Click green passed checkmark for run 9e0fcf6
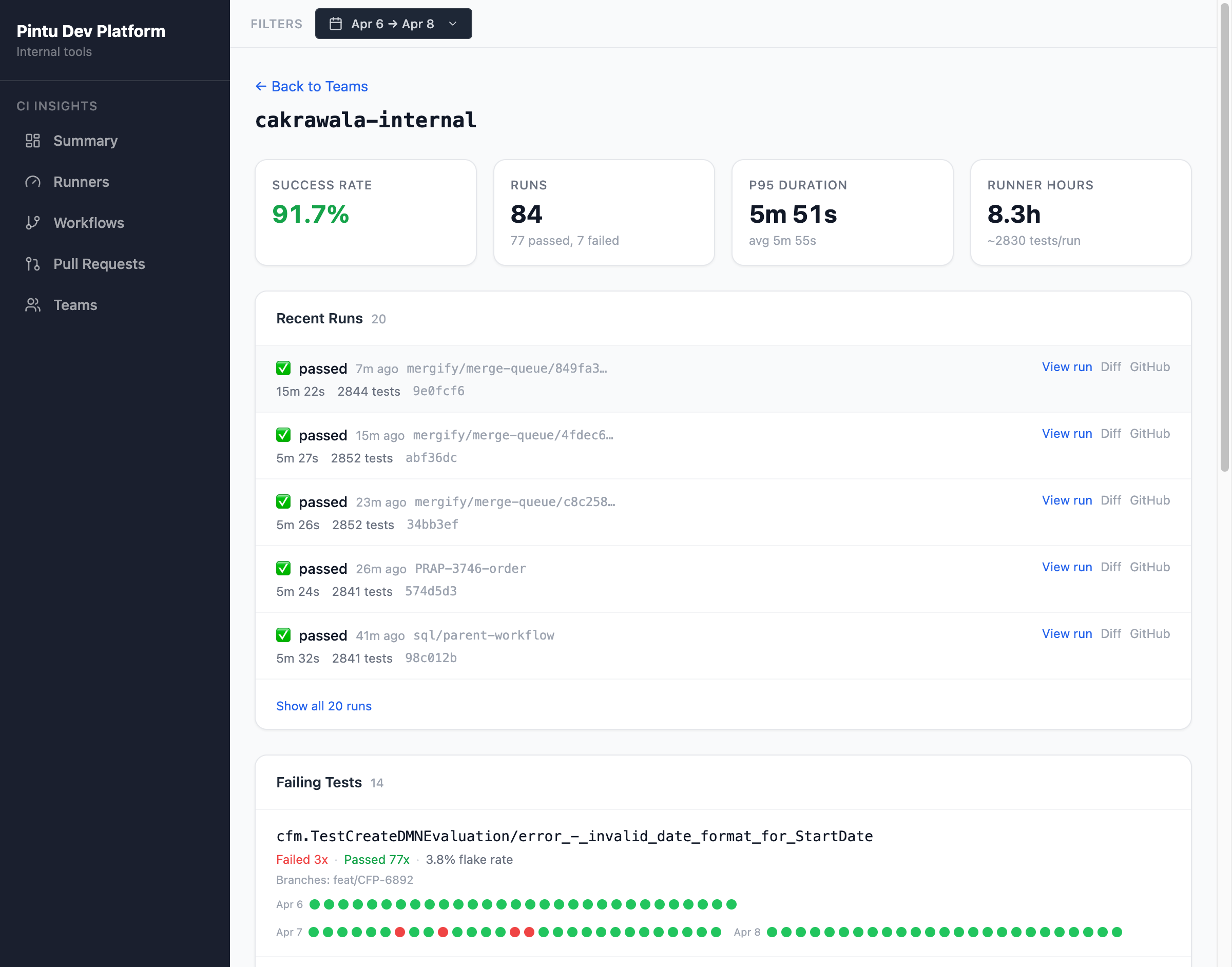Image resolution: width=1232 pixels, height=967 pixels. [284, 369]
